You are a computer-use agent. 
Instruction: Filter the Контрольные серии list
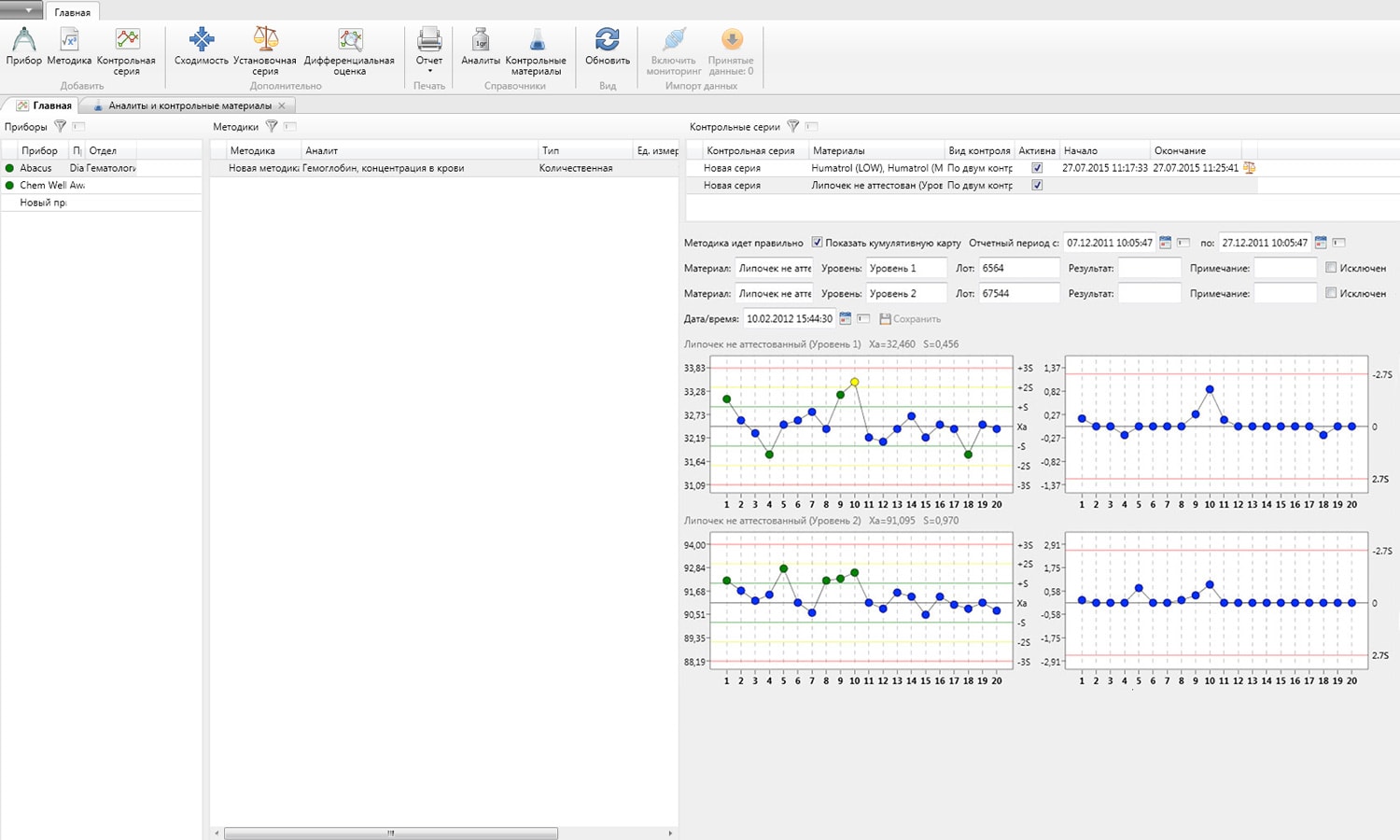793,126
